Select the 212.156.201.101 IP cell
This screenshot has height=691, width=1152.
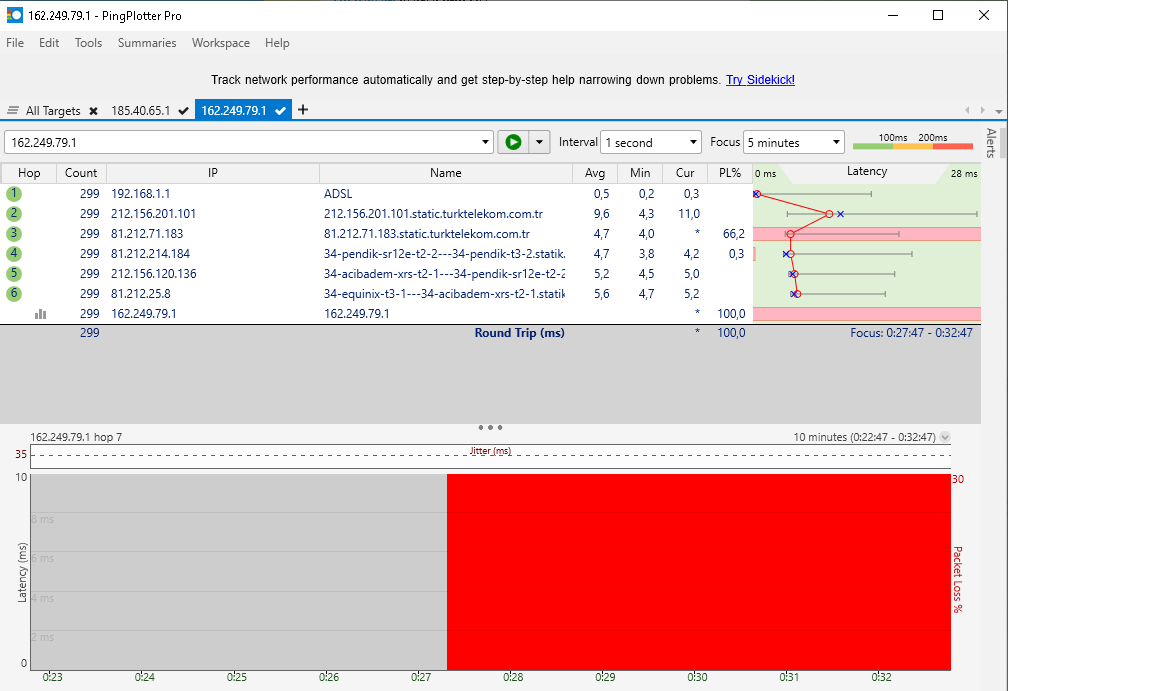point(154,214)
